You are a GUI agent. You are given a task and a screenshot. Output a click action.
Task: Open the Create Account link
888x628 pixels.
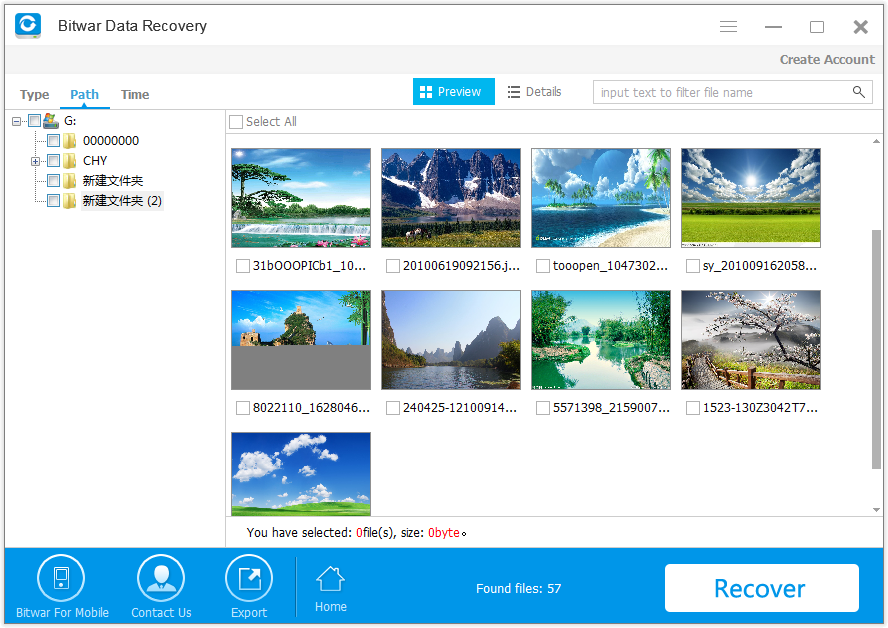click(827, 59)
